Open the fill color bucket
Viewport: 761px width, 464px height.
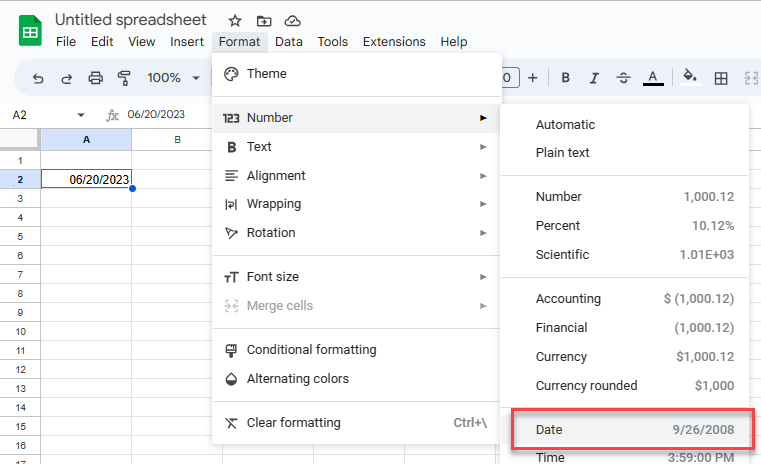[689, 77]
